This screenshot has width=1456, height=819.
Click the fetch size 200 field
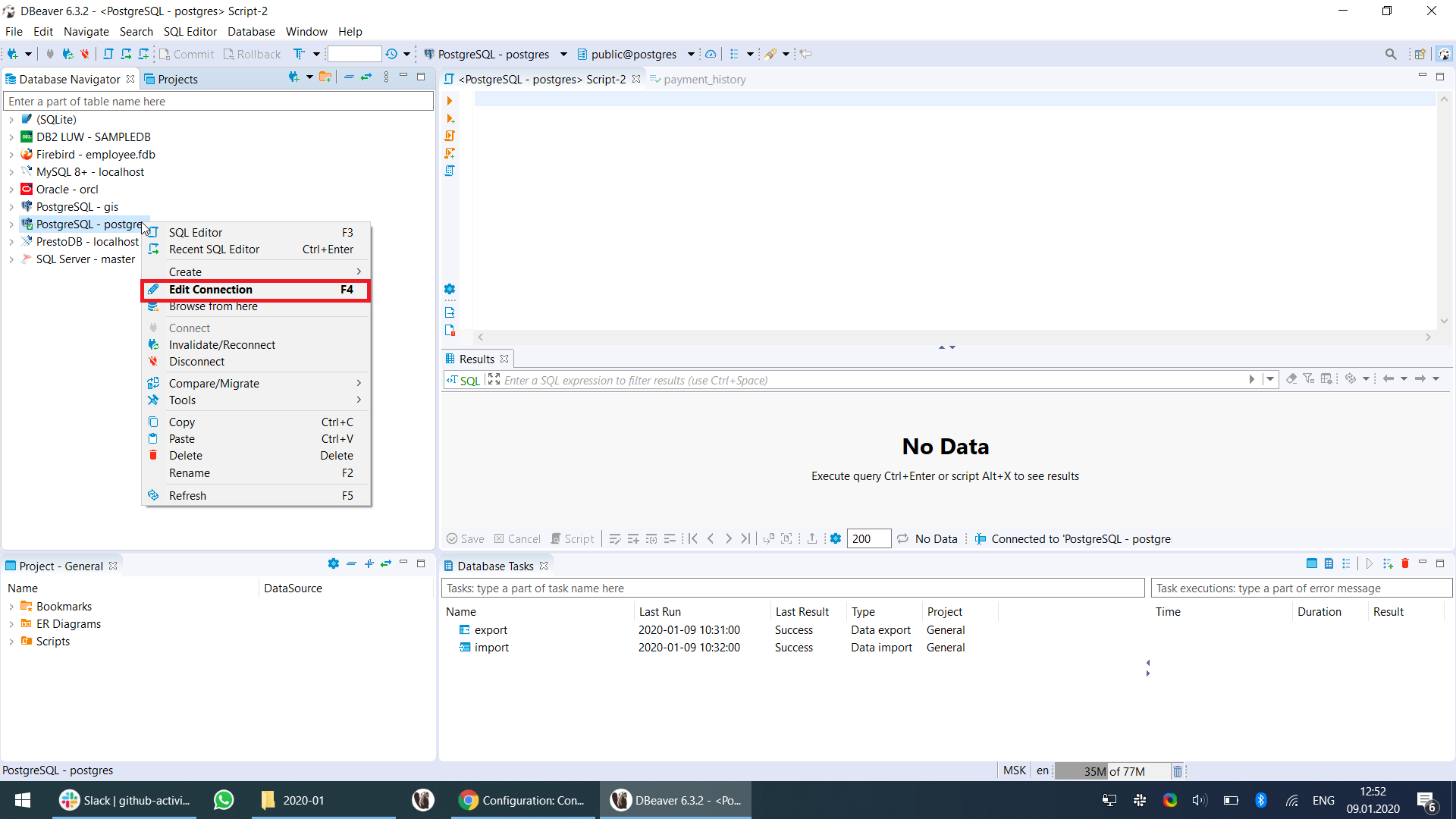(869, 538)
